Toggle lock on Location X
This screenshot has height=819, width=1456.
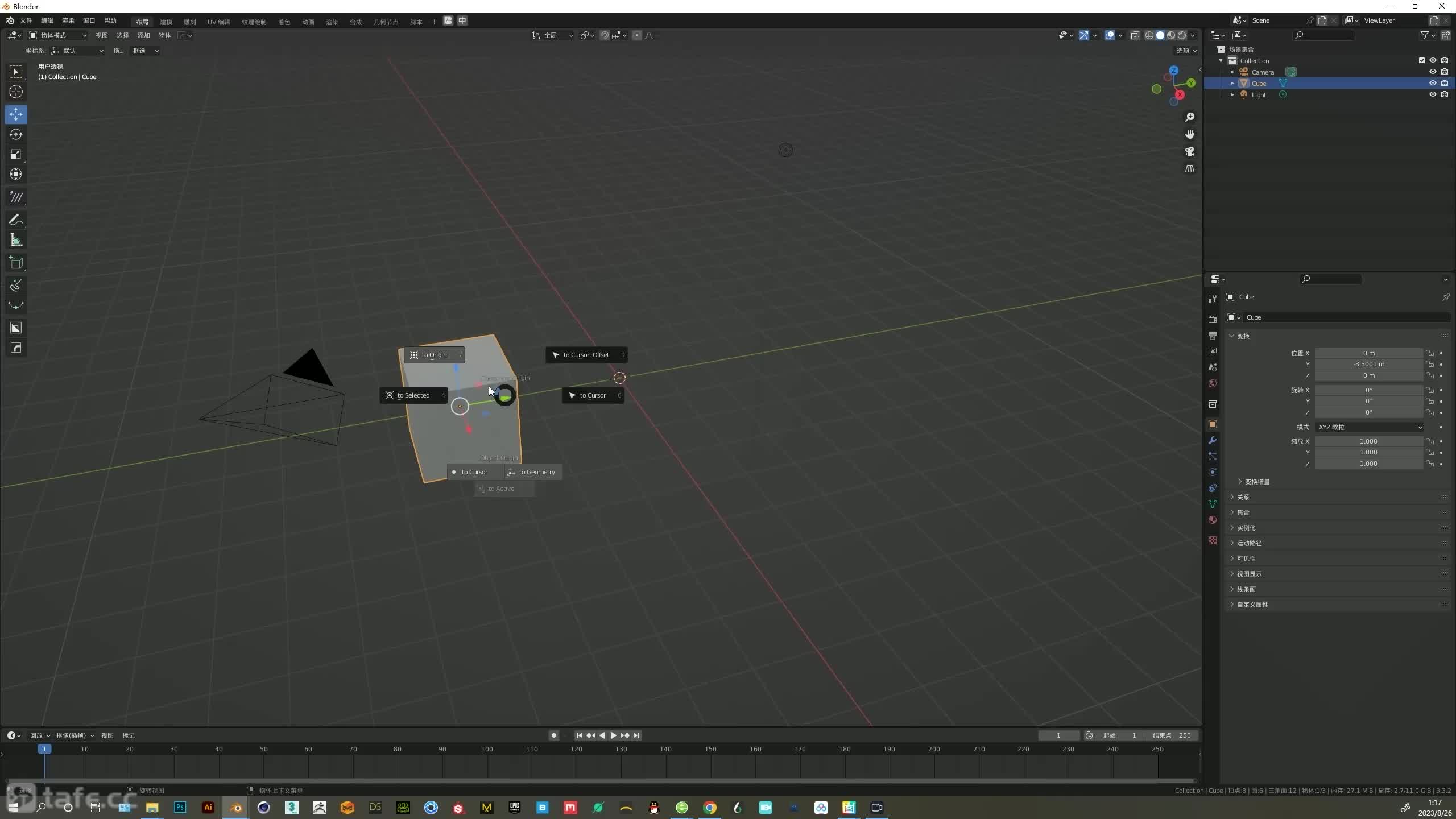pyautogui.click(x=1430, y=353)
